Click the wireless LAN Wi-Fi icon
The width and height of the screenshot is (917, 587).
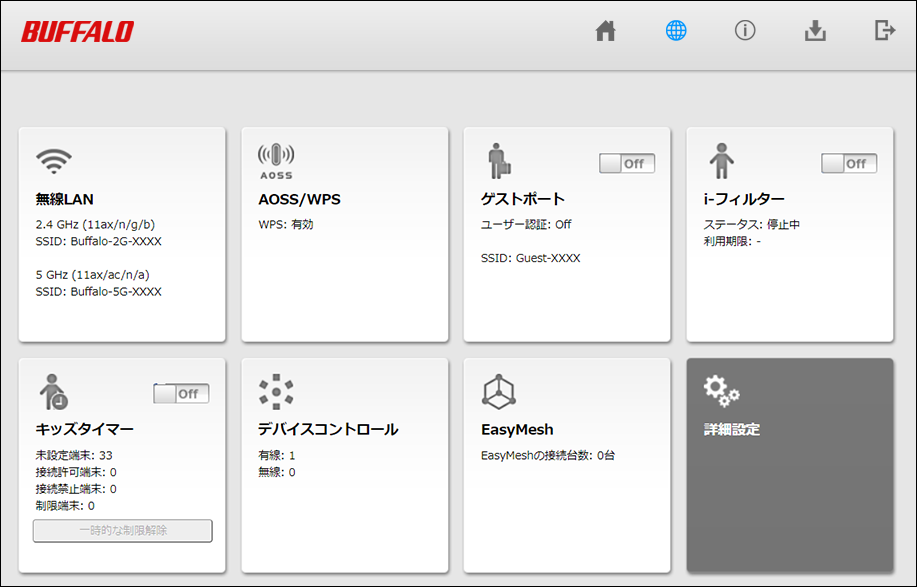[53, 160]
